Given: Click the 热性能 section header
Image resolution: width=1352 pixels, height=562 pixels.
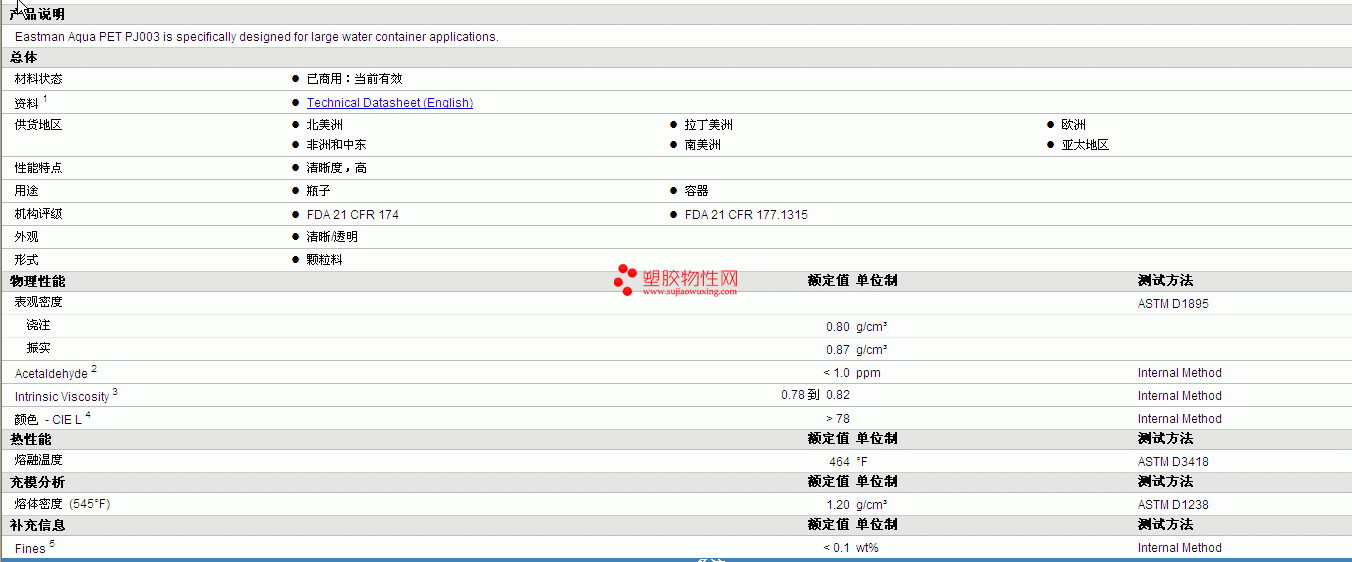Looking at the screenshot, I should pos(30,439).
